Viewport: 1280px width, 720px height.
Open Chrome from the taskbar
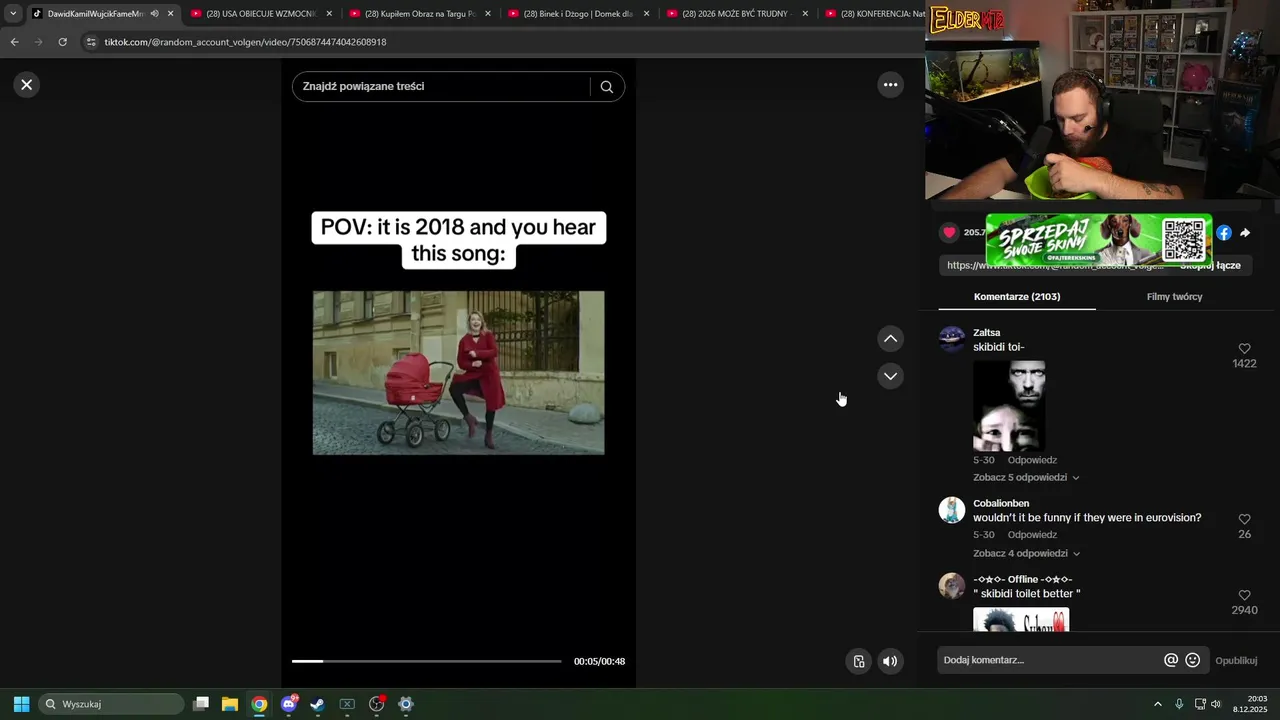(259, 704)
